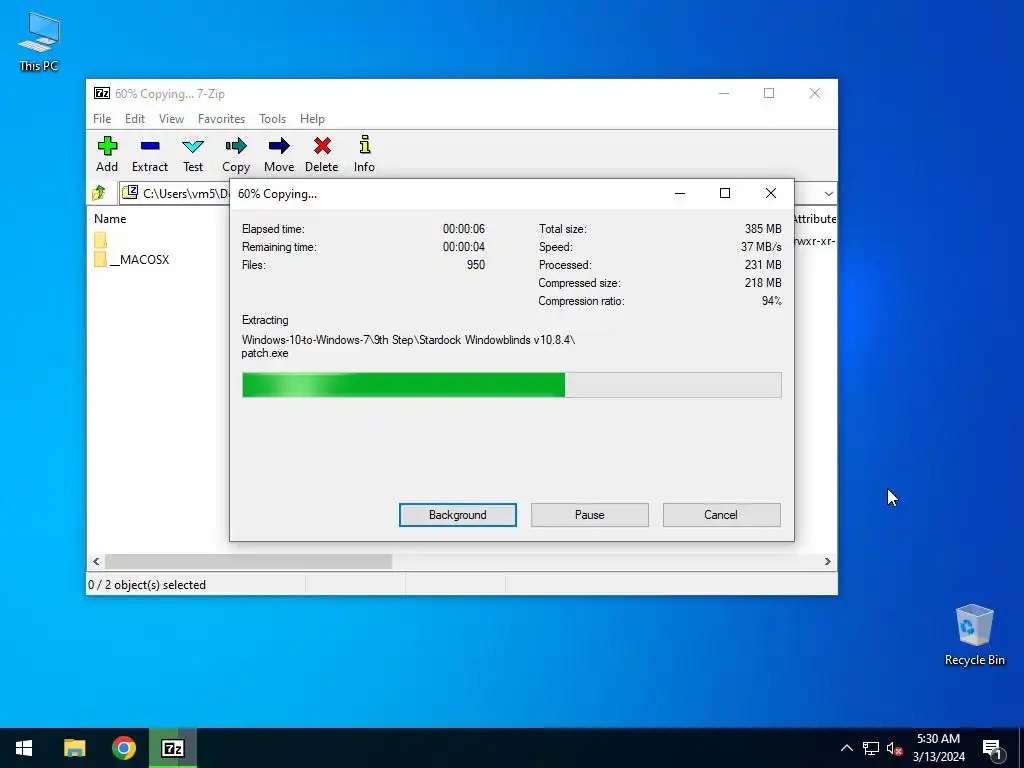Open the Tools menu
Viewport: 1024px width, 768px height.
pyautogui.click(x=272, y=119)
